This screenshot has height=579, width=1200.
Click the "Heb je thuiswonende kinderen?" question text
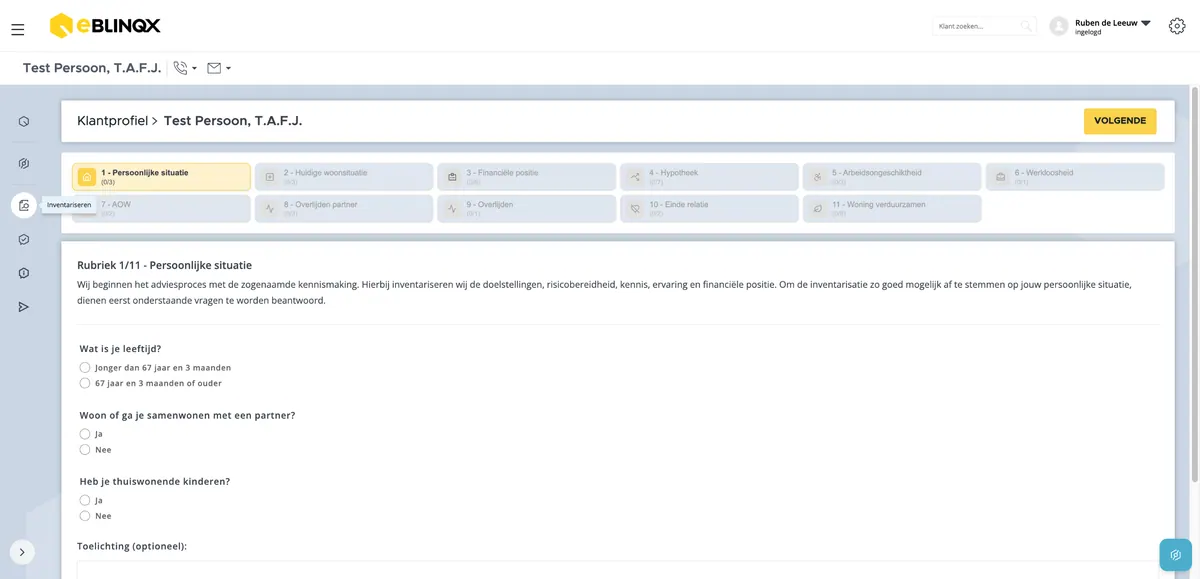click(155, 481)
